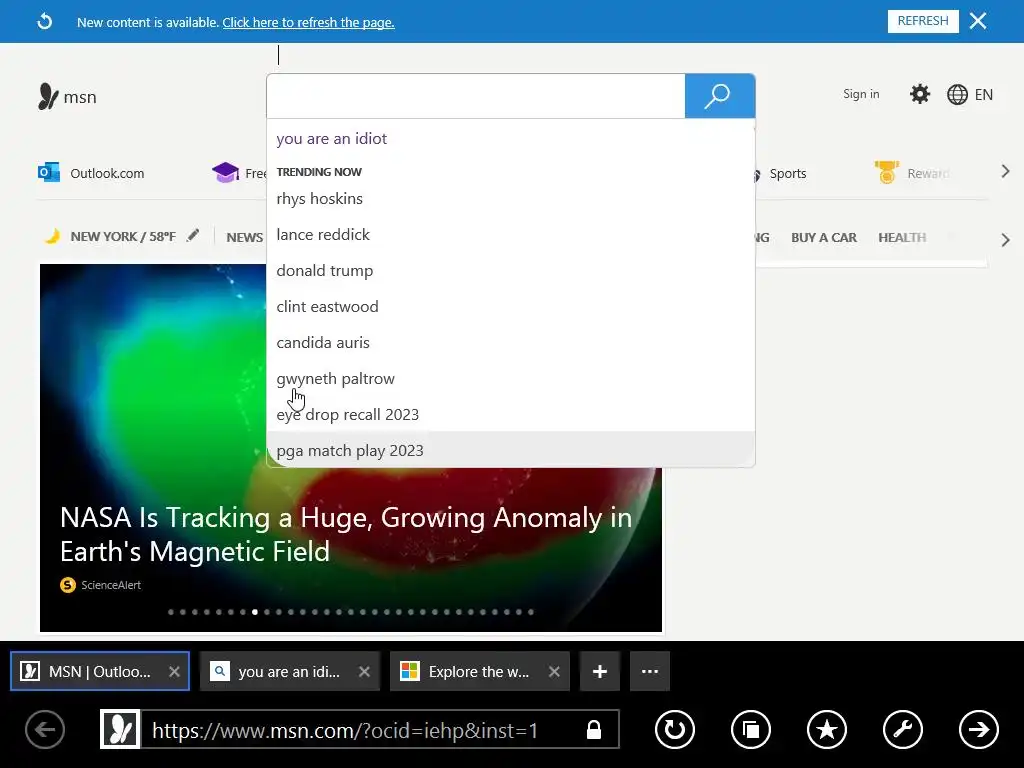
Task: Open the page tools wrench button
Action: pos(903,729)
